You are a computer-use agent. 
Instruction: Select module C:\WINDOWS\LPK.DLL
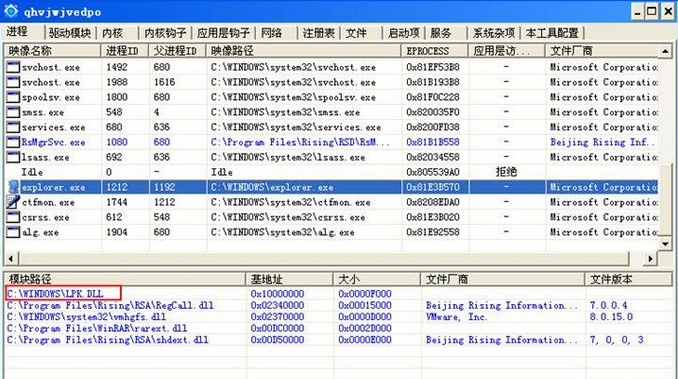pos(55,294)
